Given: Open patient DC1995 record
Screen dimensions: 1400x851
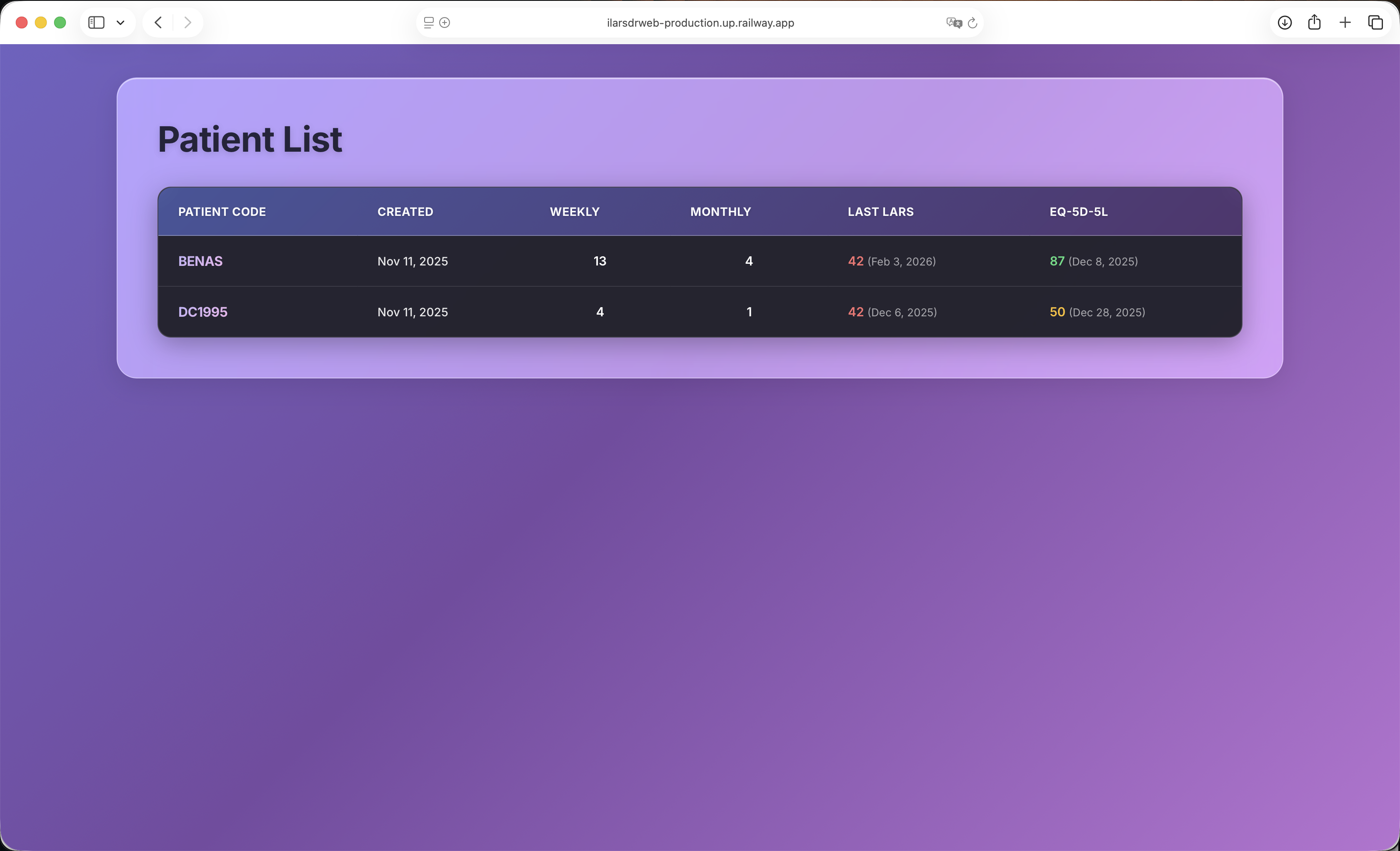Looking at the screenshot, I should coord(203,312).
